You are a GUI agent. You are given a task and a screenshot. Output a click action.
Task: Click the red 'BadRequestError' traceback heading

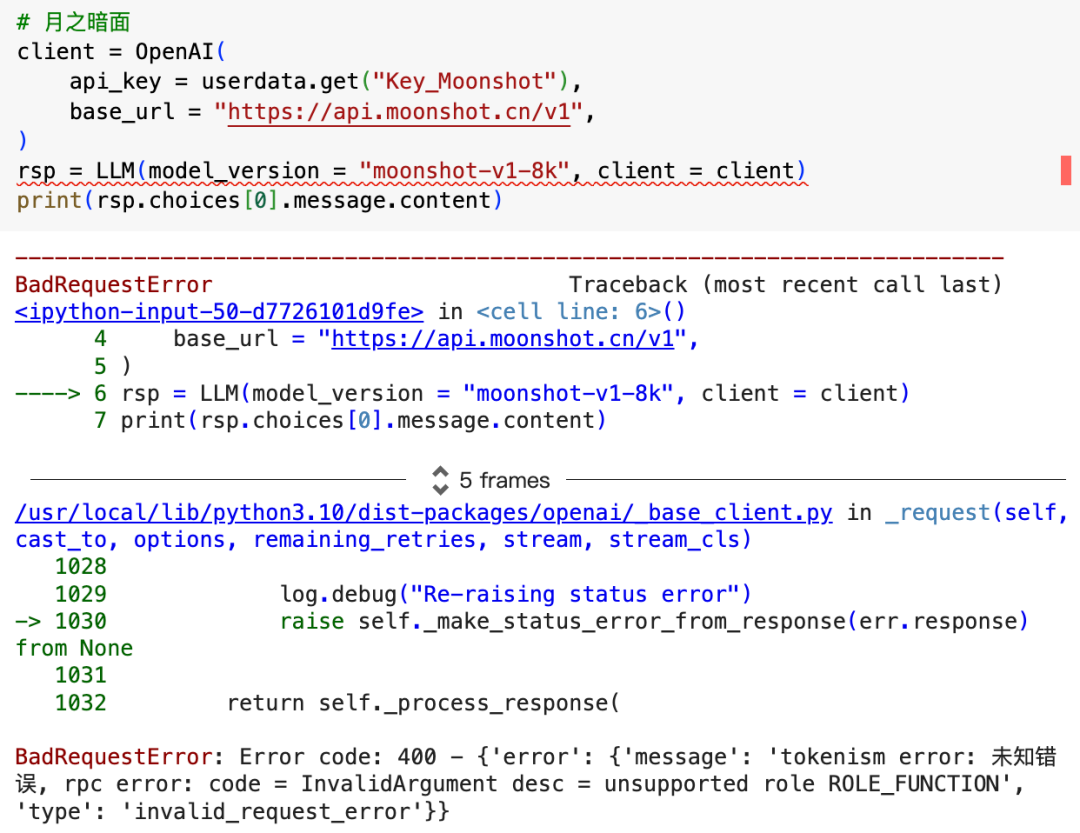[114, 285]
